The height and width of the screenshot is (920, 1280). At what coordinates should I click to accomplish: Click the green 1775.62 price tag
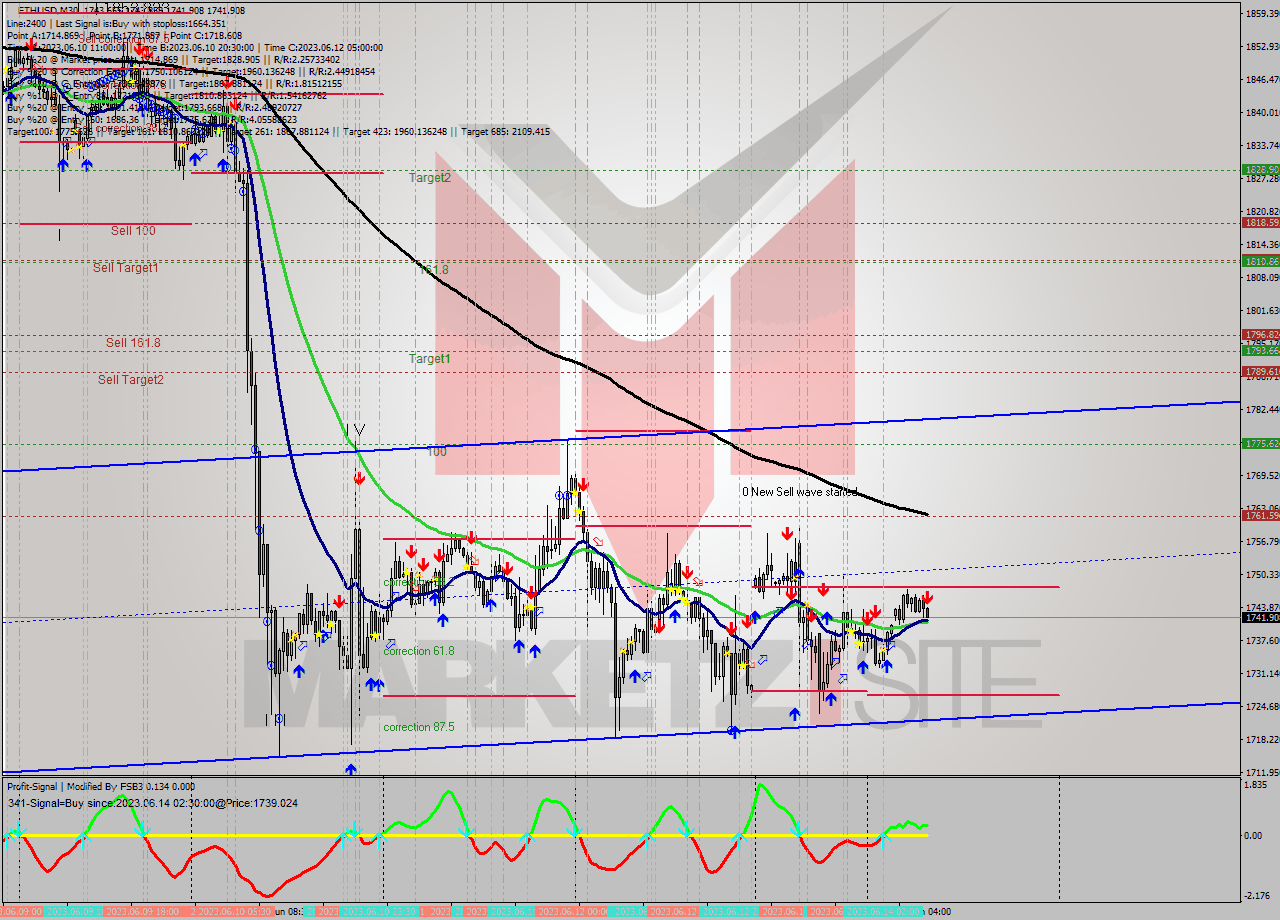[x=1261, y=444]
